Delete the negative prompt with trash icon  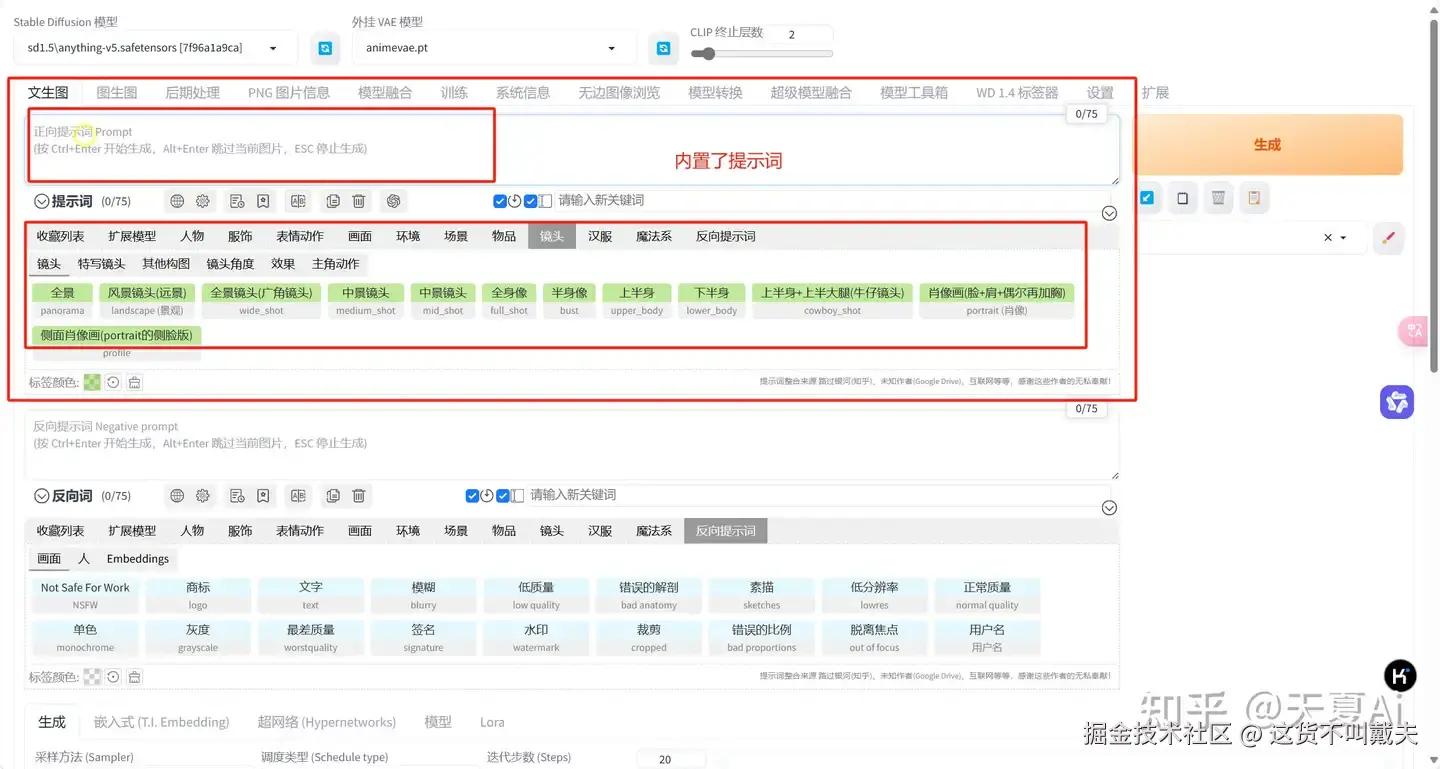click(x=359, y=495)
